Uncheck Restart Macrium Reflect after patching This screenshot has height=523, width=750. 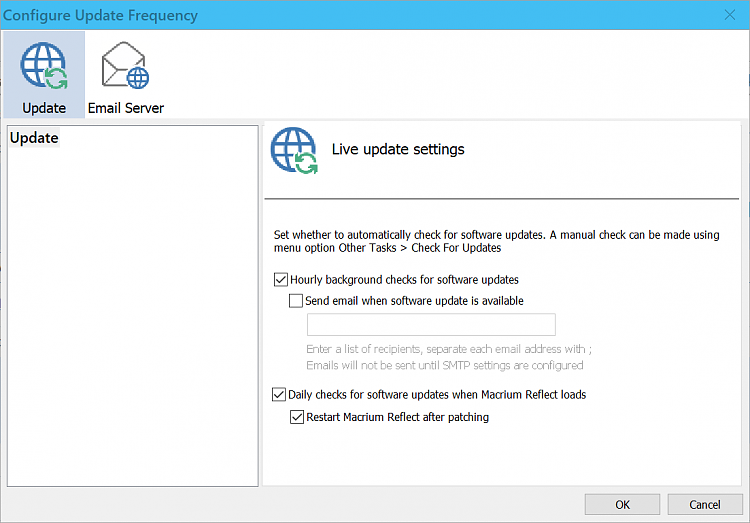(297, 417)
